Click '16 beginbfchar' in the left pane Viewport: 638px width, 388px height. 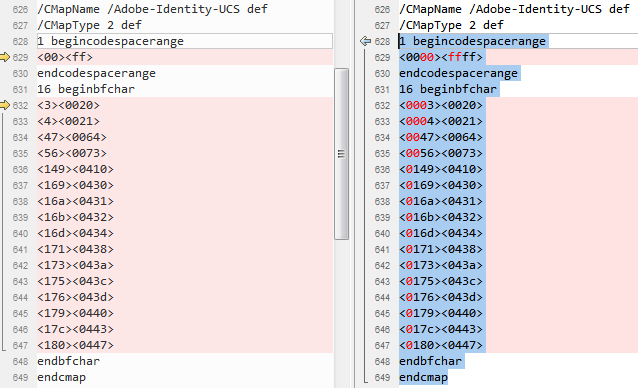click(x=86, y=89)
